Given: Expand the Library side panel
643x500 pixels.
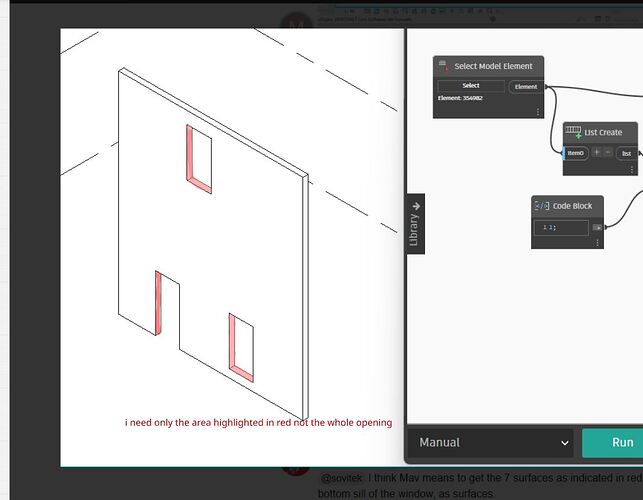Looking at the screenshot, I should pyautogui.click(x=415, y=224).
